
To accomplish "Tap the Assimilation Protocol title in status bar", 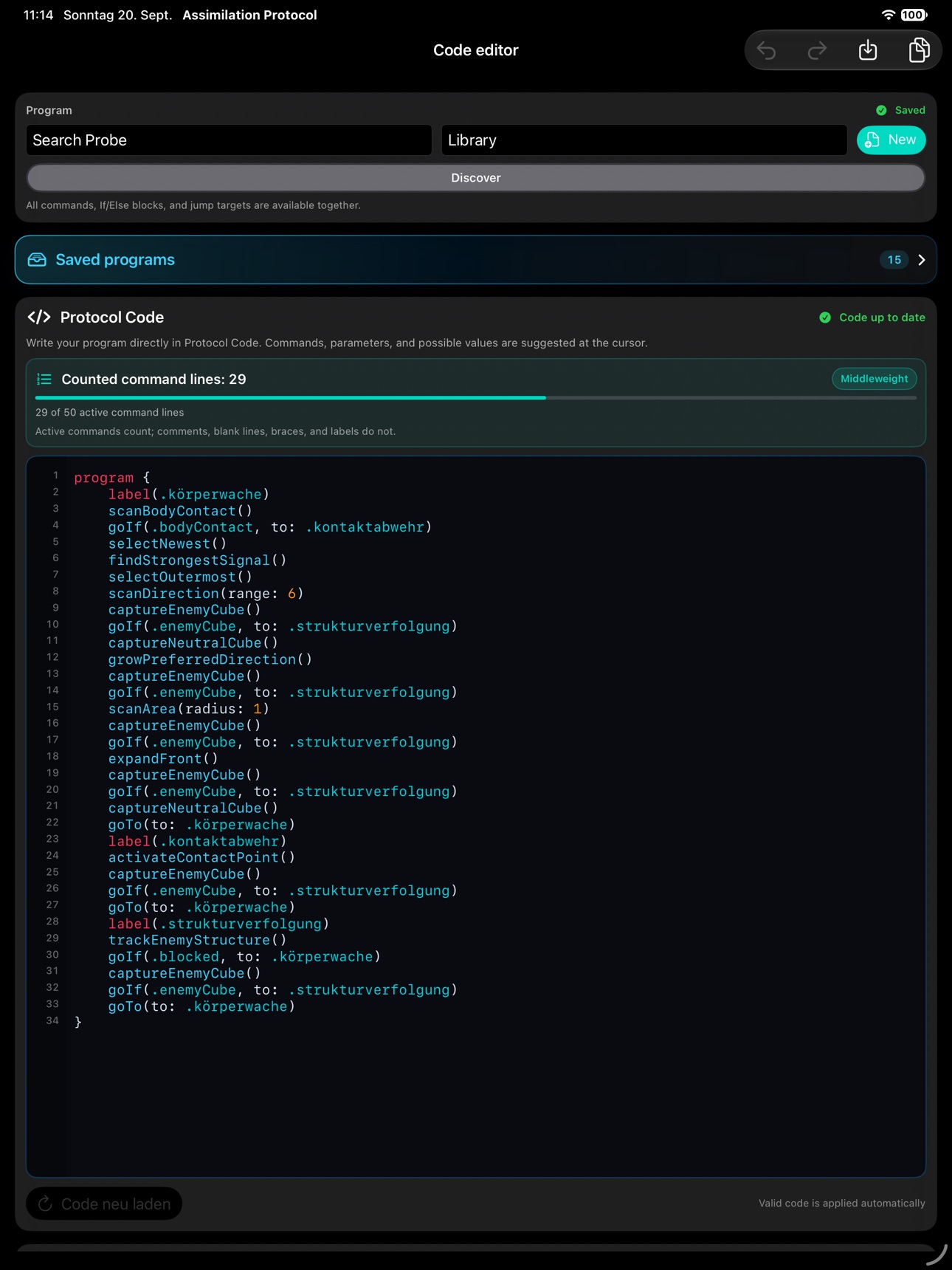I will pyautogui.click(x=249, y=15).
